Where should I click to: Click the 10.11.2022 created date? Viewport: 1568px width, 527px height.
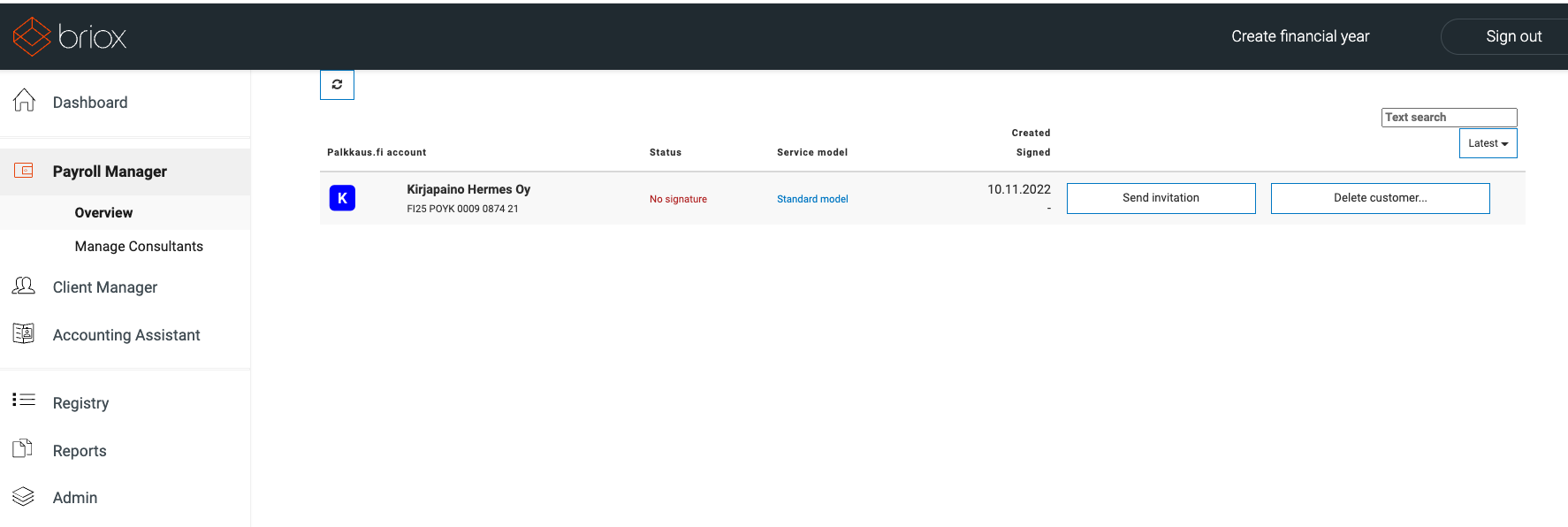[1018, 189]
